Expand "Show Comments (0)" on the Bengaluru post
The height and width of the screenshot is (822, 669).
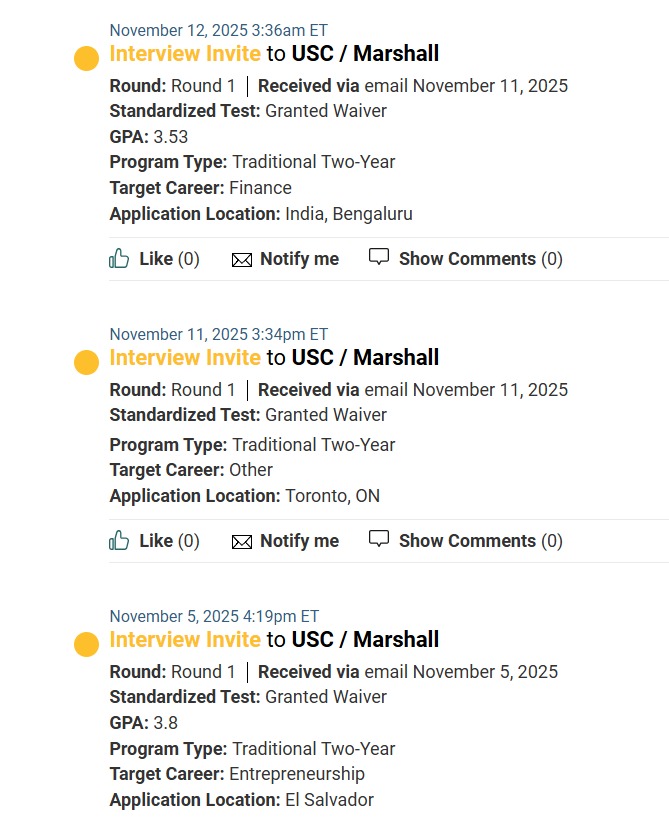point(480,259)
